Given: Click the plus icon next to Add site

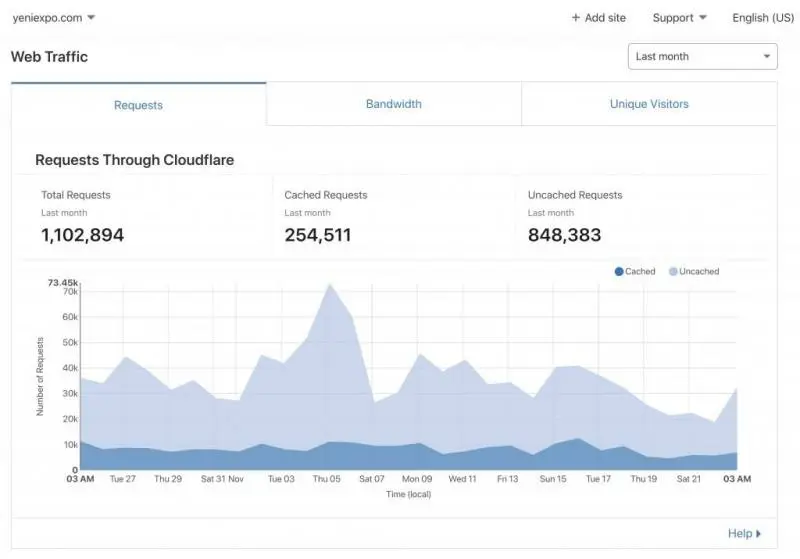Looking at the screenshot, I should (x=576, y=18).
